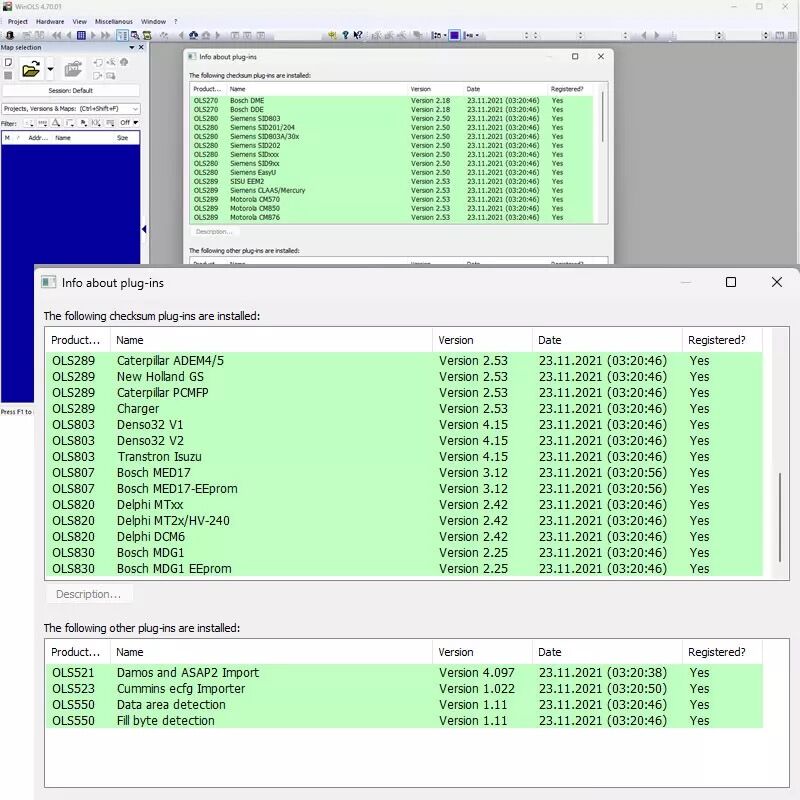Collapse the Map selection panel via its chevron
The height and width of the screenshot is (800, 800).
pyautogui.click(x=132, y=47)
